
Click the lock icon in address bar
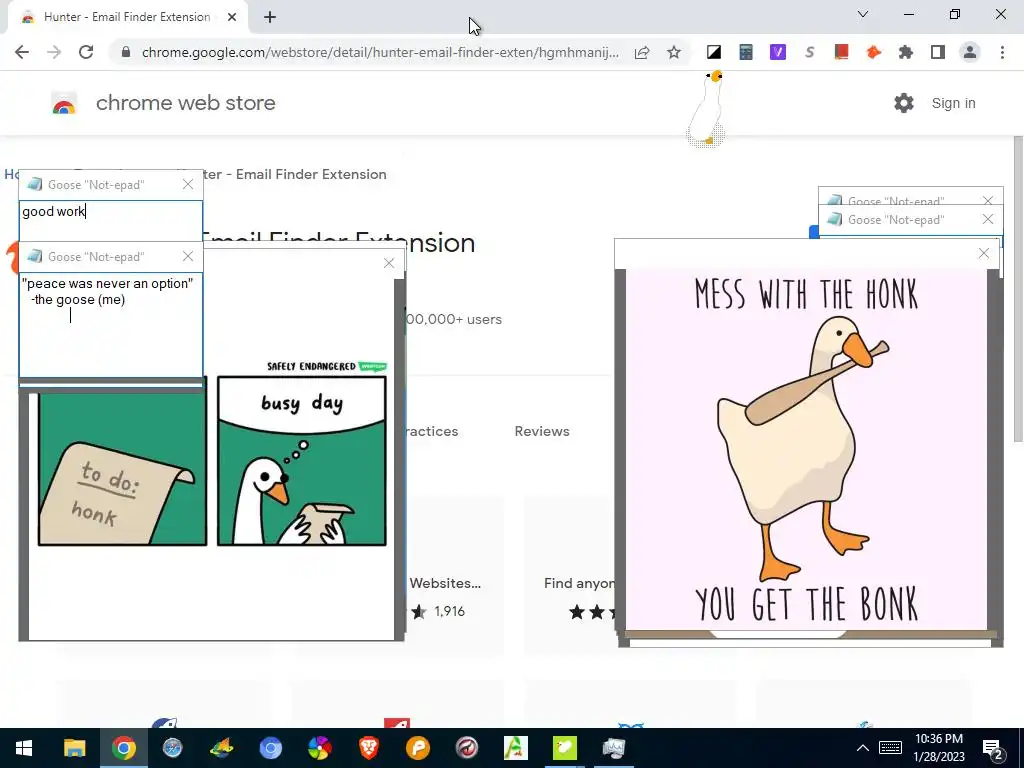click(126, 52)
